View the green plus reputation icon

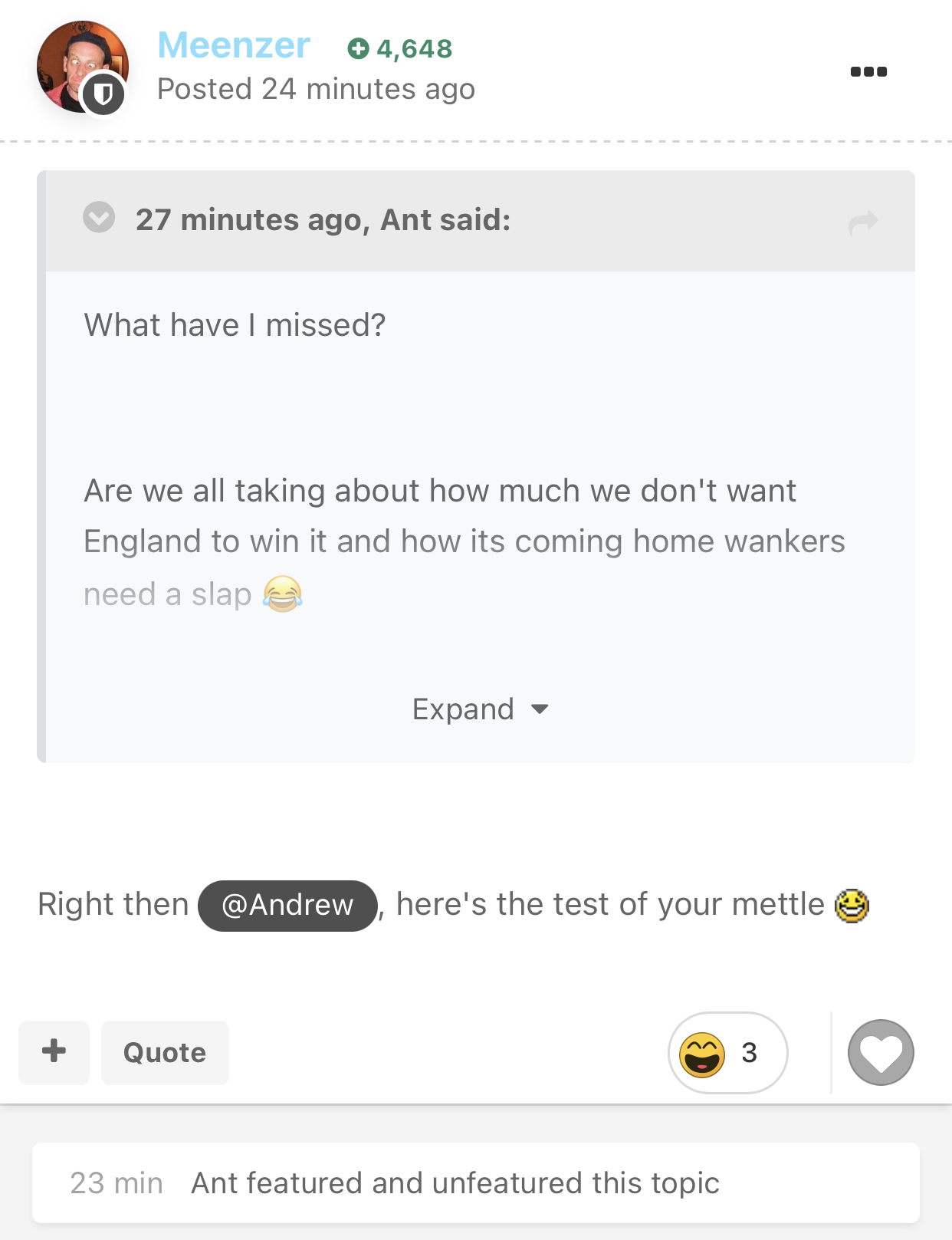coord(358,49)
